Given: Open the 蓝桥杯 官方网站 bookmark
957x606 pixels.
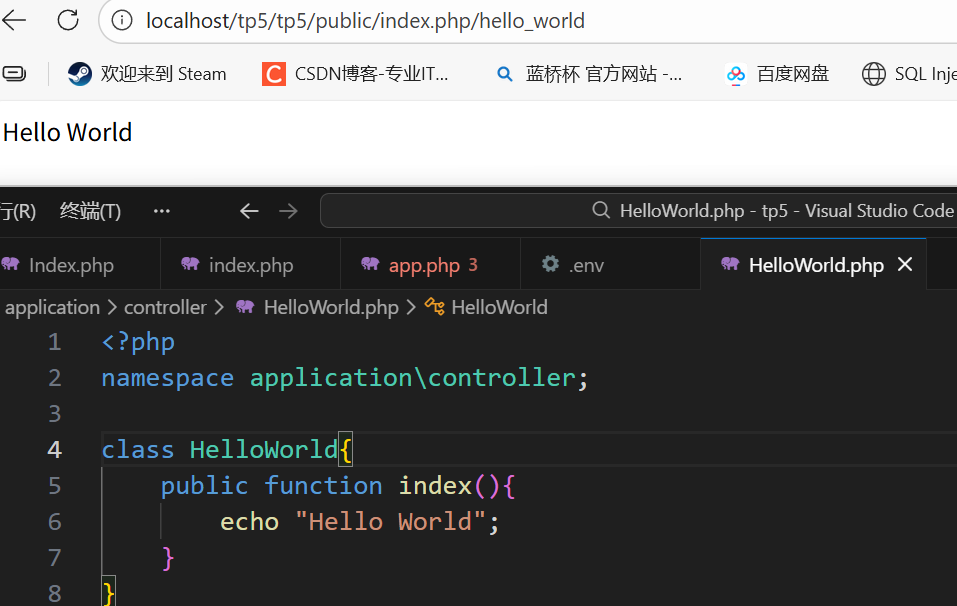Looking at the screenshot, I should (590, 74).
